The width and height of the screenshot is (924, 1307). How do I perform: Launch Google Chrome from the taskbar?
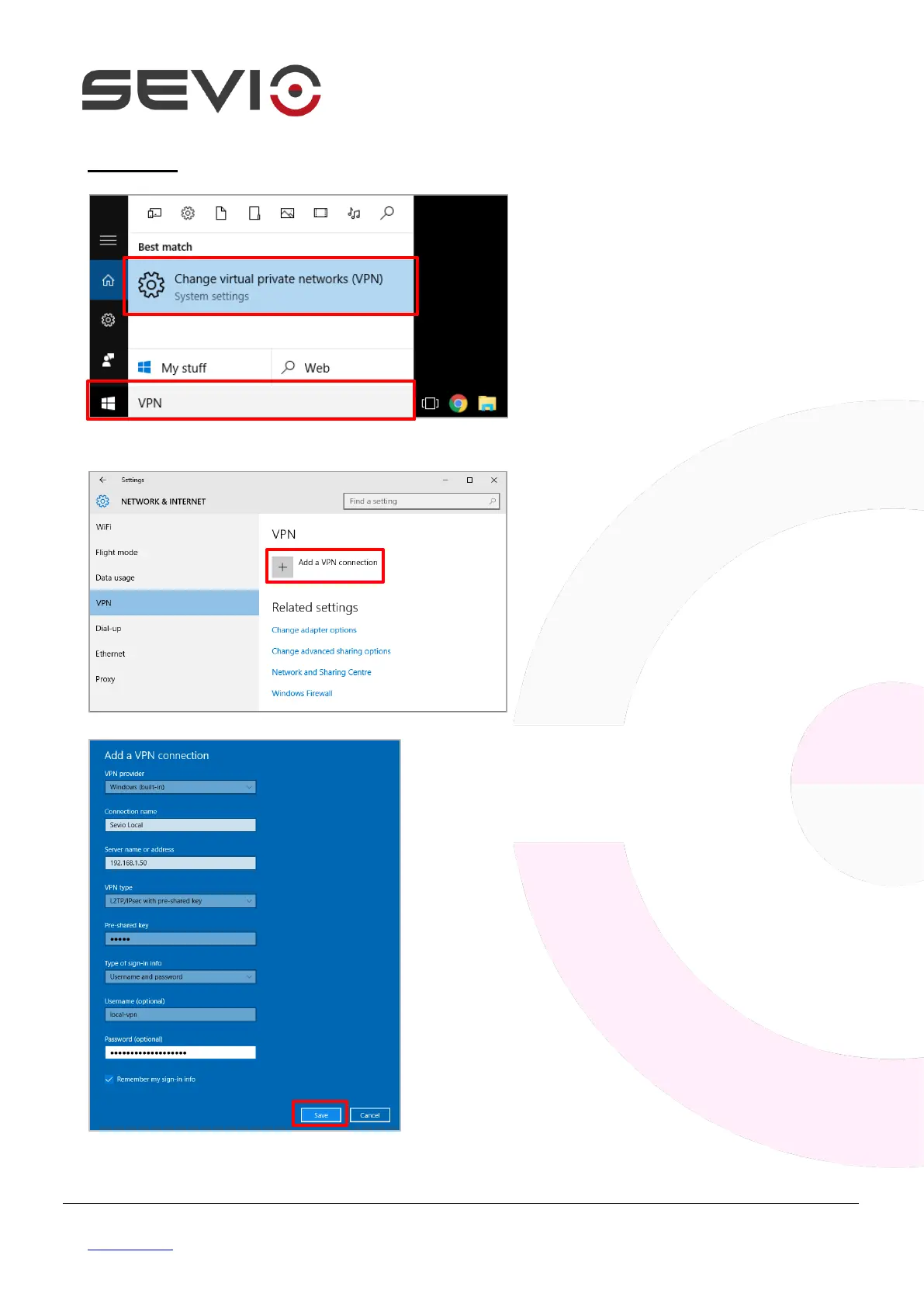tap(459, 404)
